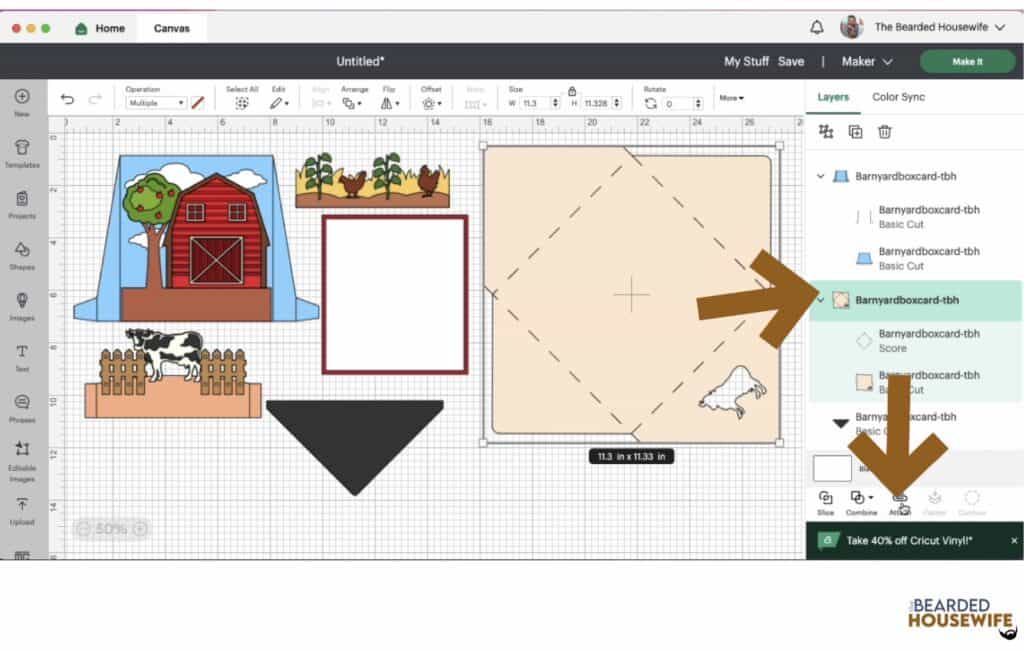The width and height of the screenshot is (1024, 651).
Task: Collapse the first Barnyardboxcard-tbh group
Action: pyautogui.click(x=821, y=176)
